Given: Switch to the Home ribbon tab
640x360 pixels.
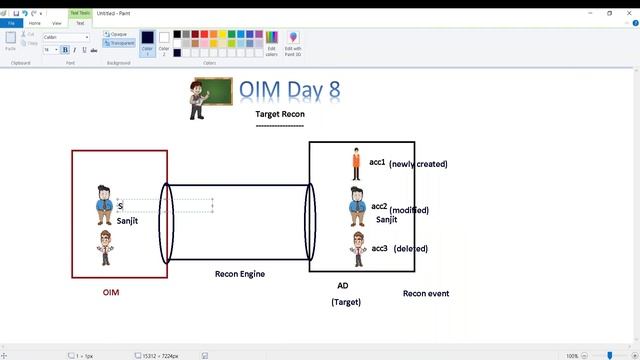Looking at the screenshot, I should coord(35,23).
